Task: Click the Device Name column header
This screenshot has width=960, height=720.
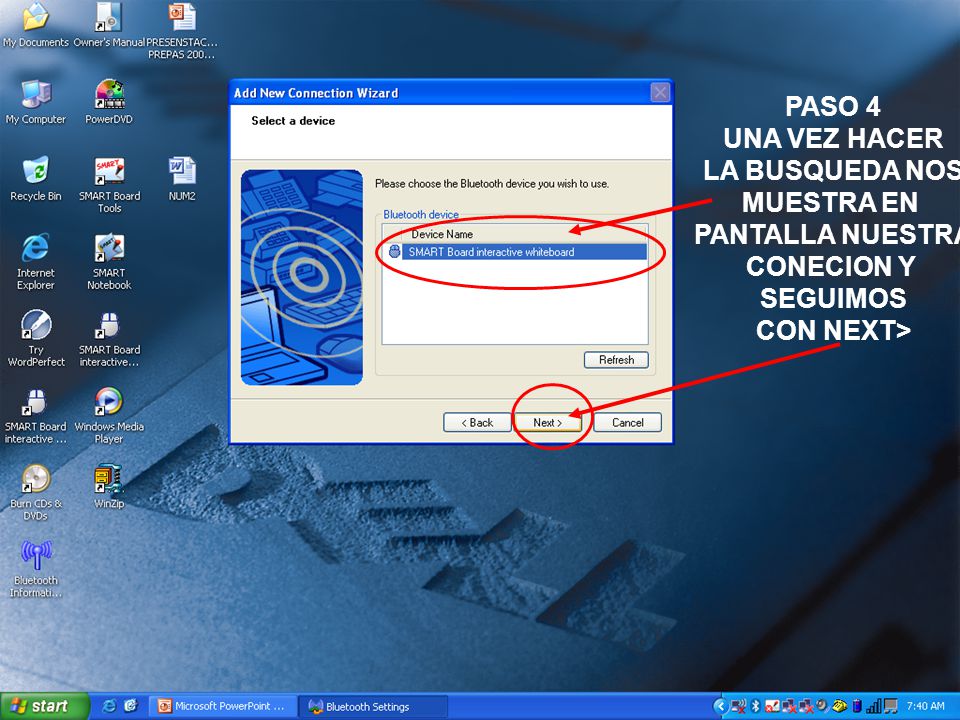Action: pyautogui.click(x=441, y=234)
